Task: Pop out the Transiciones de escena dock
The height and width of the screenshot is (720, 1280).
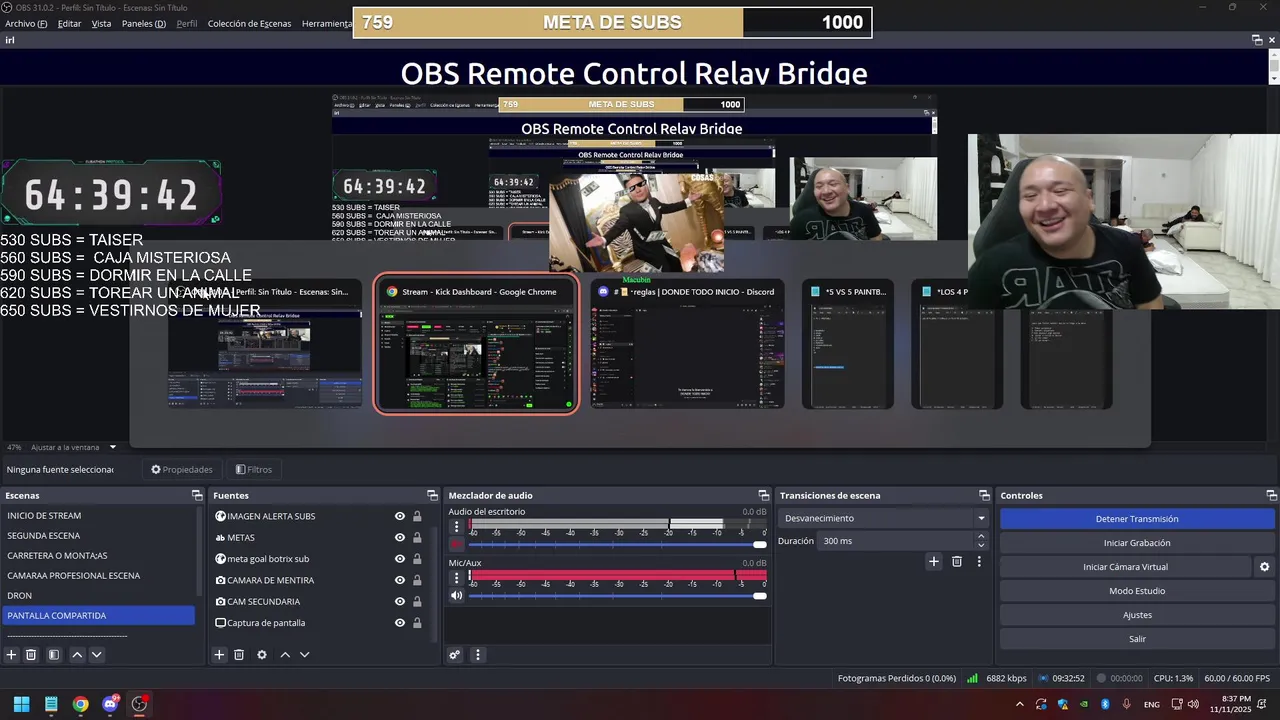Action: [984, 496]
